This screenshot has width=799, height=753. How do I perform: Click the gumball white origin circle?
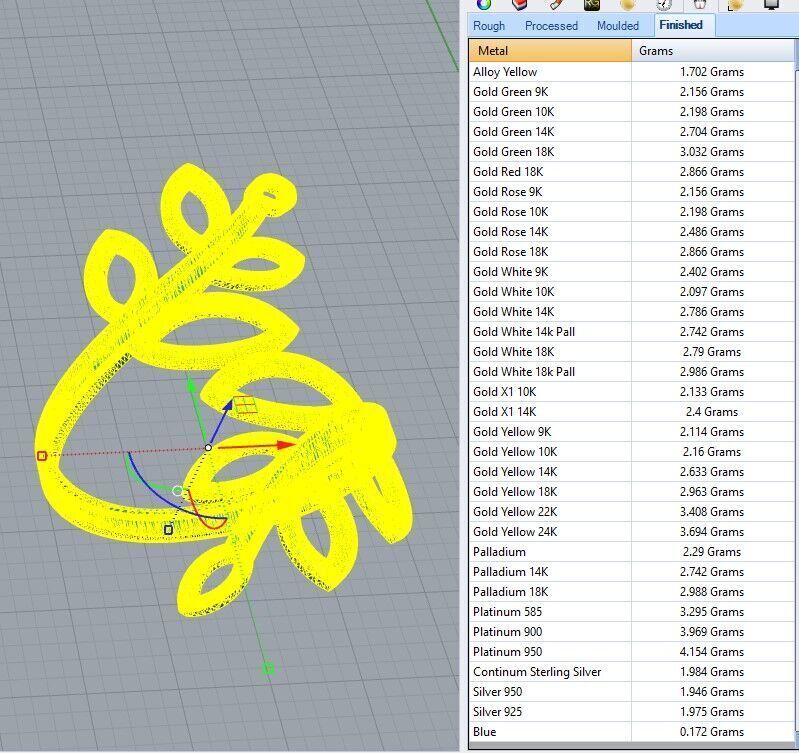coord(208,447)
